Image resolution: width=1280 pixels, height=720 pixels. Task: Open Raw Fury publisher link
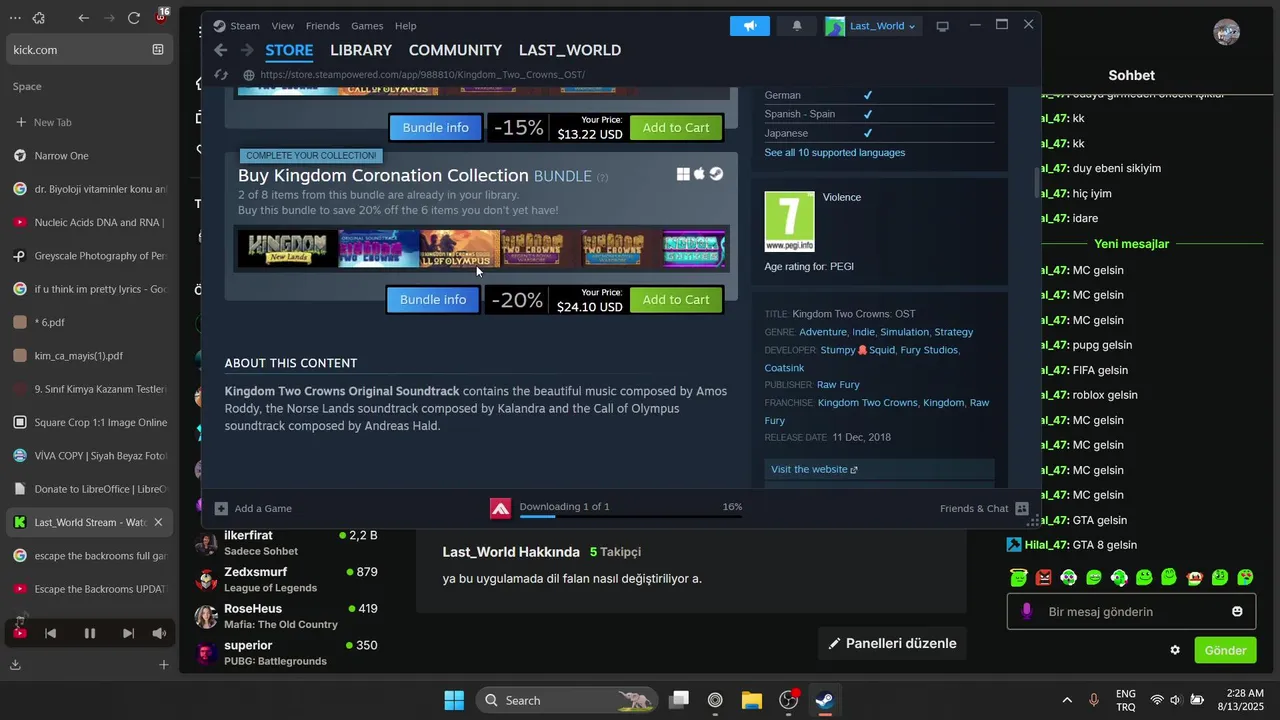pos(838,384)
